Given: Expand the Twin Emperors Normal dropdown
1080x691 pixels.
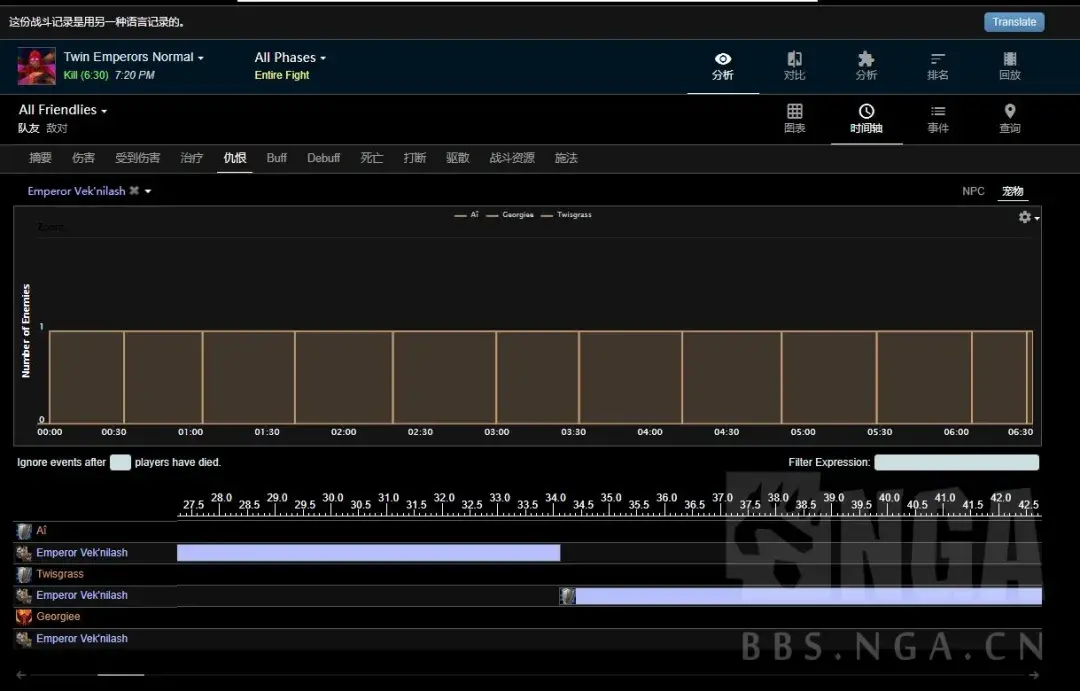Looking at the screenshot, I should (x=134, y=57).
